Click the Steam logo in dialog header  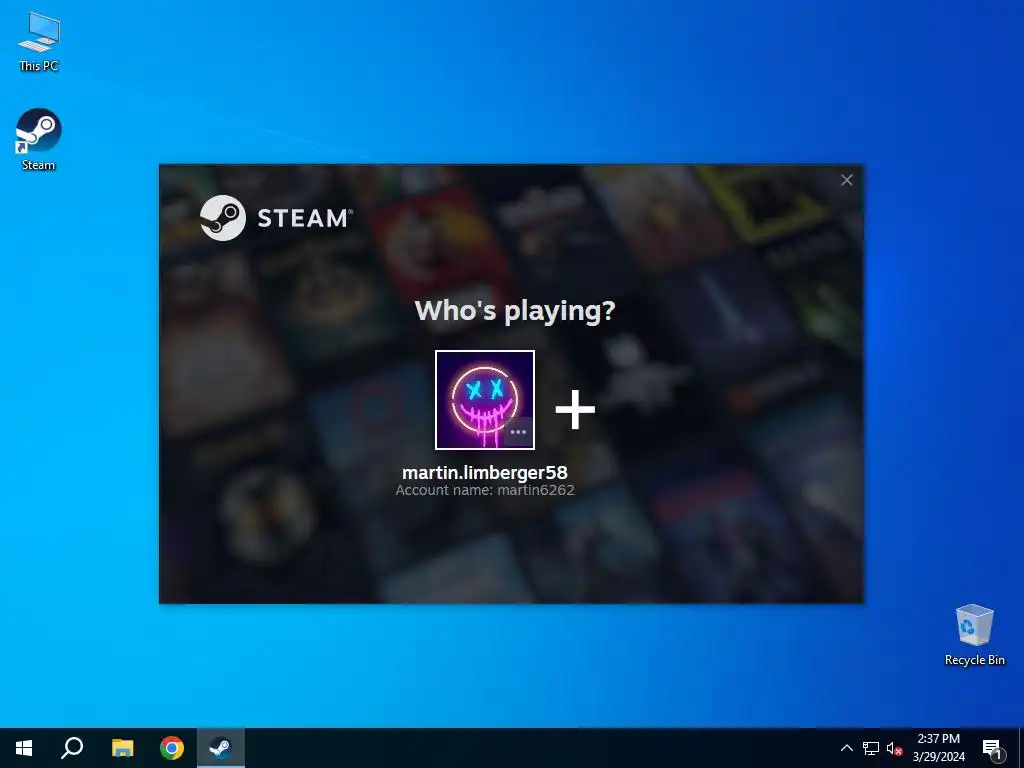276,218
